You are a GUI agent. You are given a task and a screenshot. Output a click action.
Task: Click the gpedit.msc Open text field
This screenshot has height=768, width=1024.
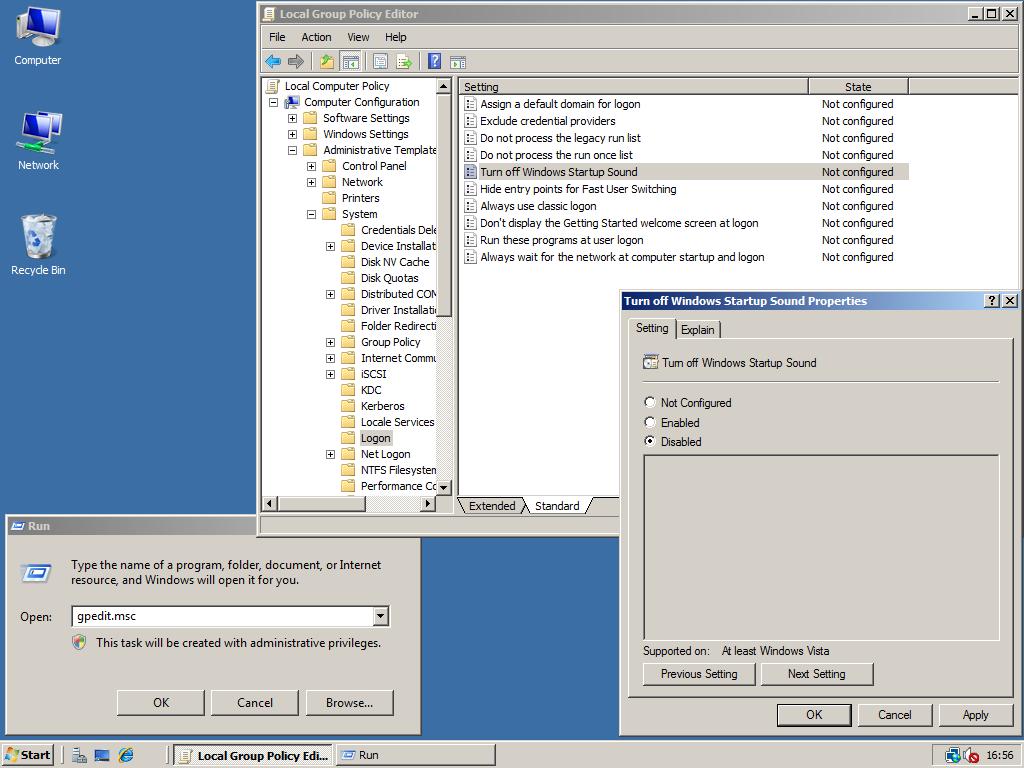click(223, 616)
